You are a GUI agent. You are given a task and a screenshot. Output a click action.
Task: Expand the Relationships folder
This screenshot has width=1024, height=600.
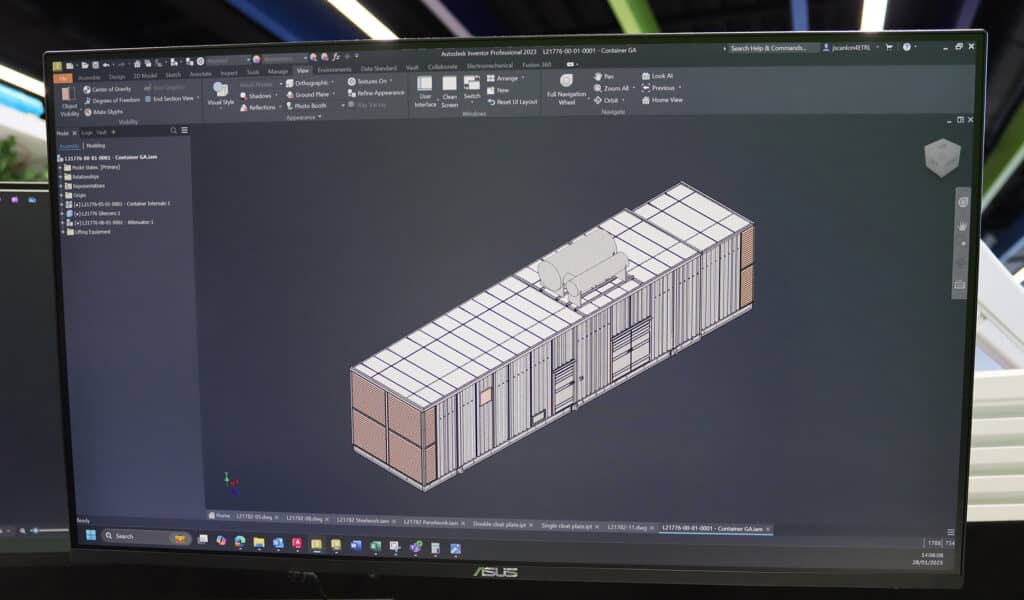61,176
